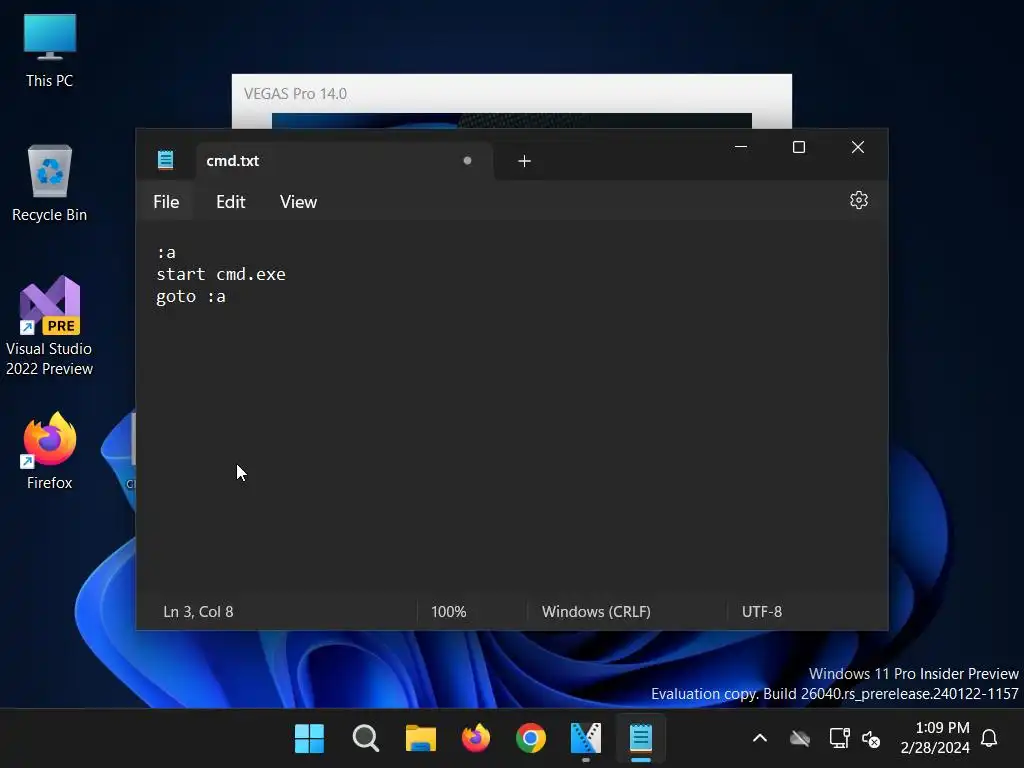Click the OneDrive tray icon

pos(800,739)
